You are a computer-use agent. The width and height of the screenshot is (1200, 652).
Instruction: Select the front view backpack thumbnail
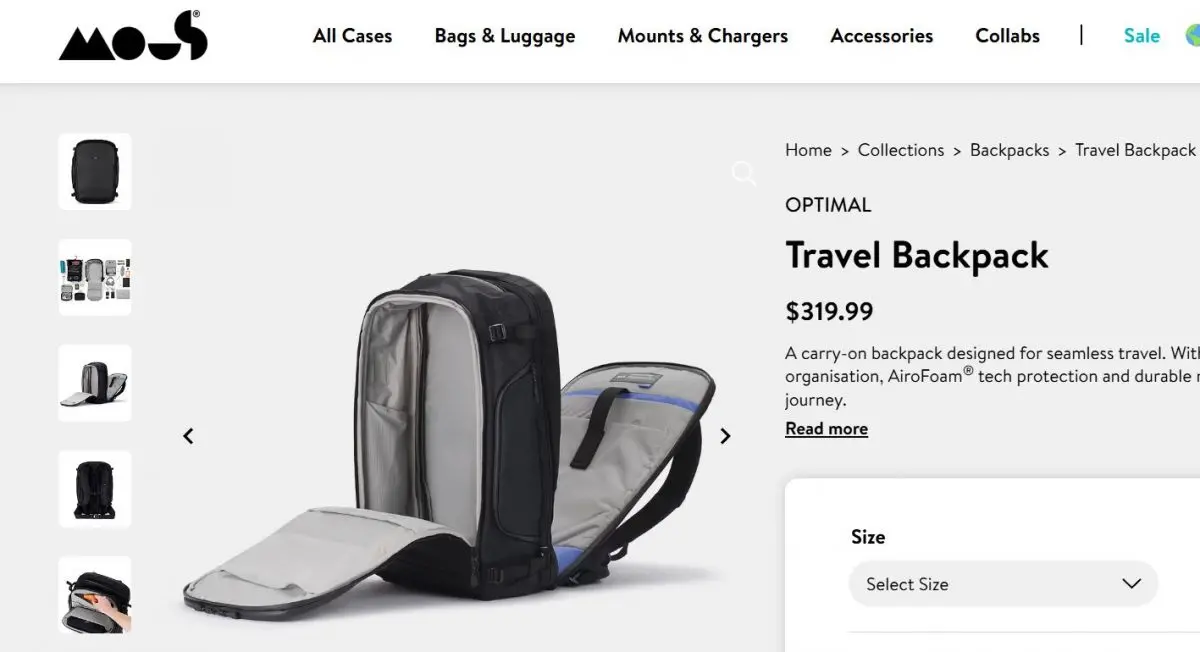point(95,171)
